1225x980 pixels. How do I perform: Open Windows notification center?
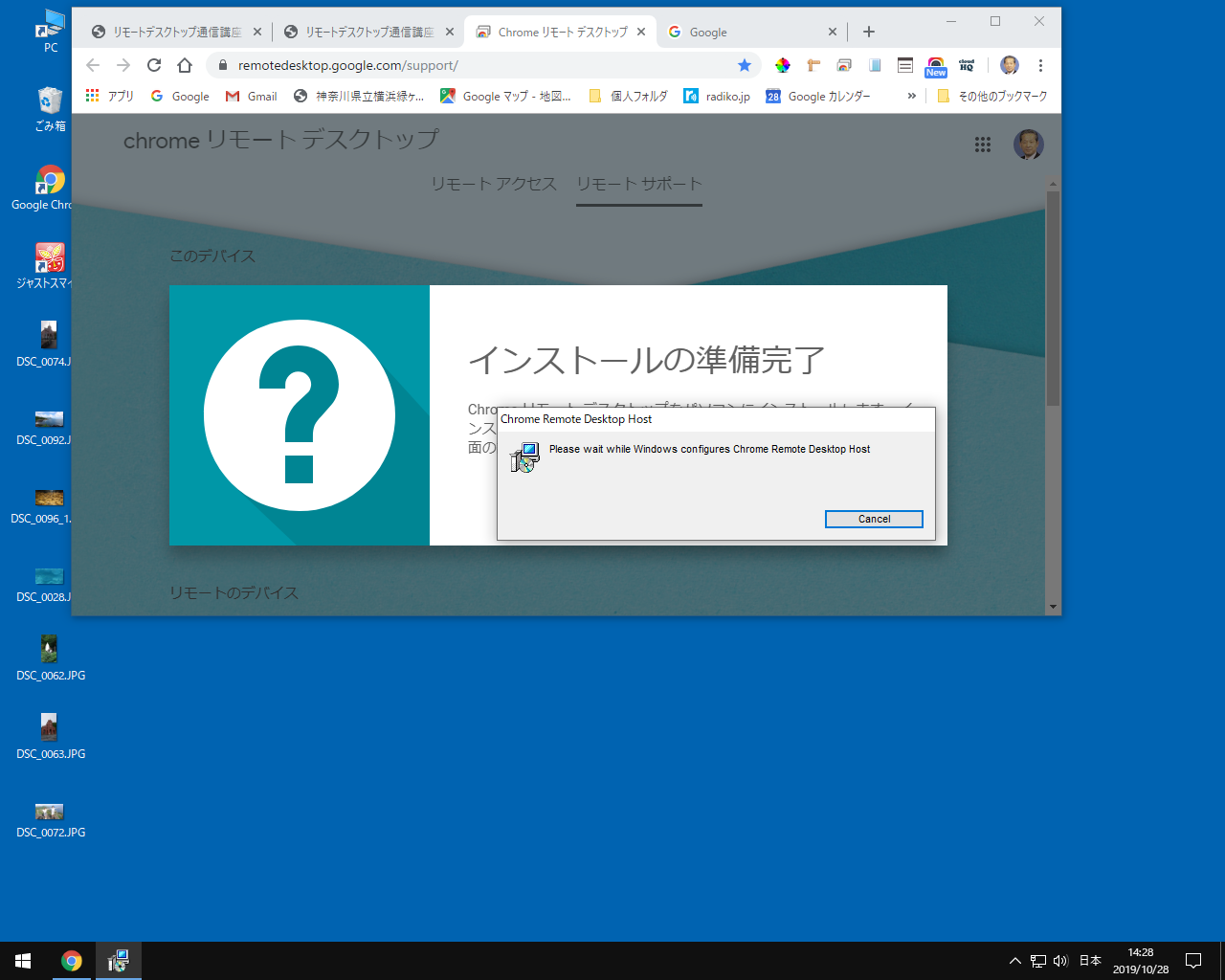point(1193,961)
